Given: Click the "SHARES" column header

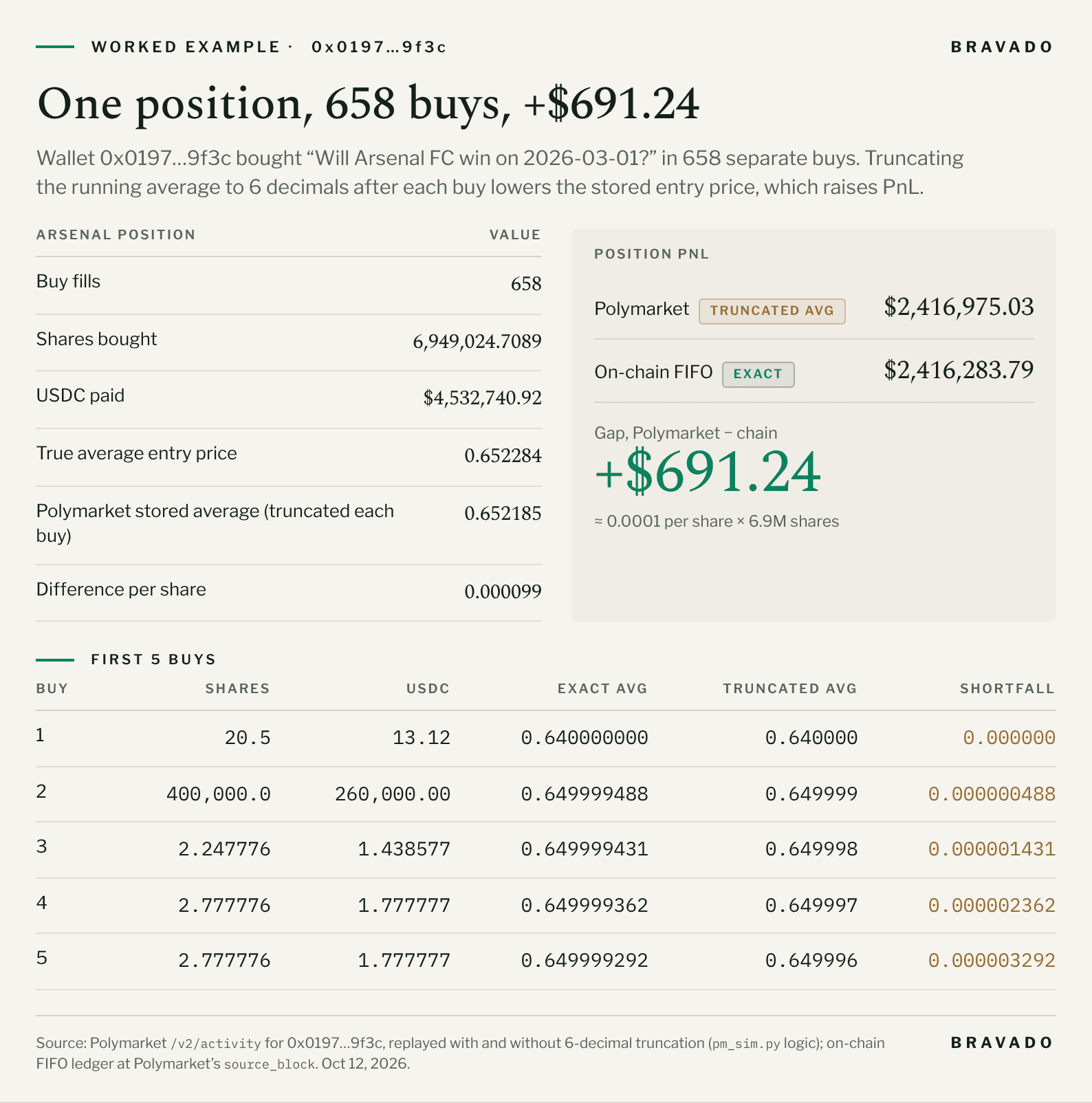Looking at the screenshot, I should [237, 688].
